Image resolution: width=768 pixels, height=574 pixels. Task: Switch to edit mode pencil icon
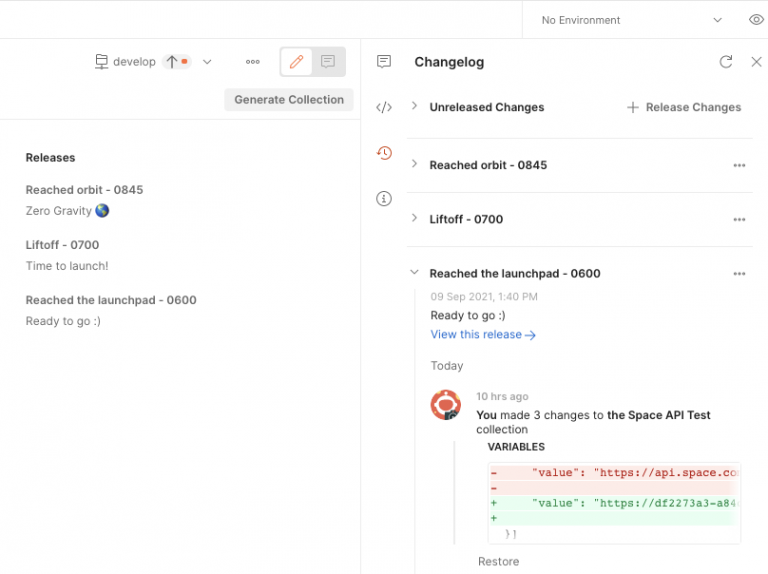[296, 62]
